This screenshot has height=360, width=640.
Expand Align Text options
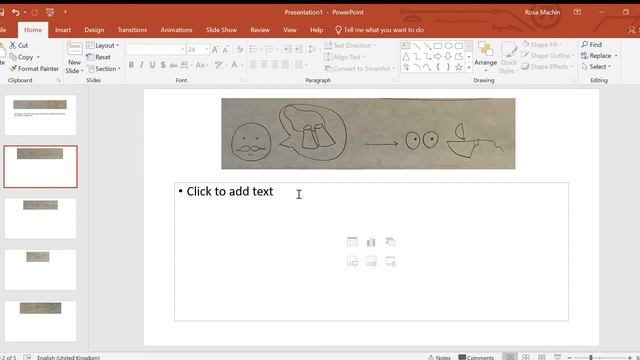point(345,57)
